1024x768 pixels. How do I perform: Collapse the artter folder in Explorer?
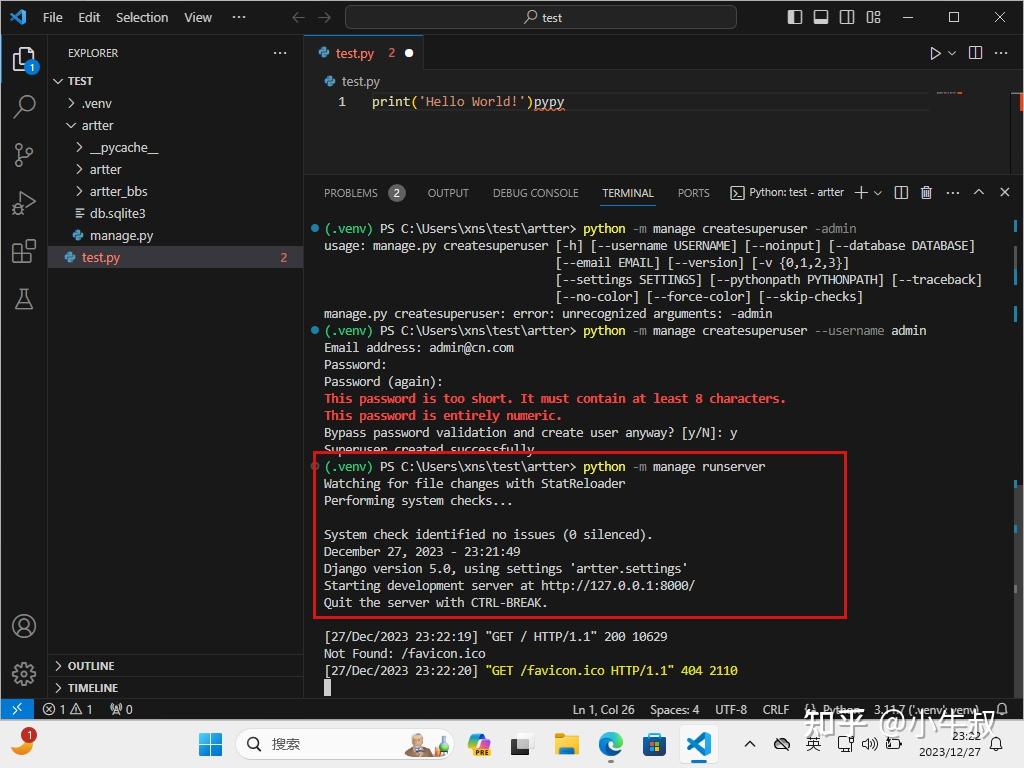[97, 125]
